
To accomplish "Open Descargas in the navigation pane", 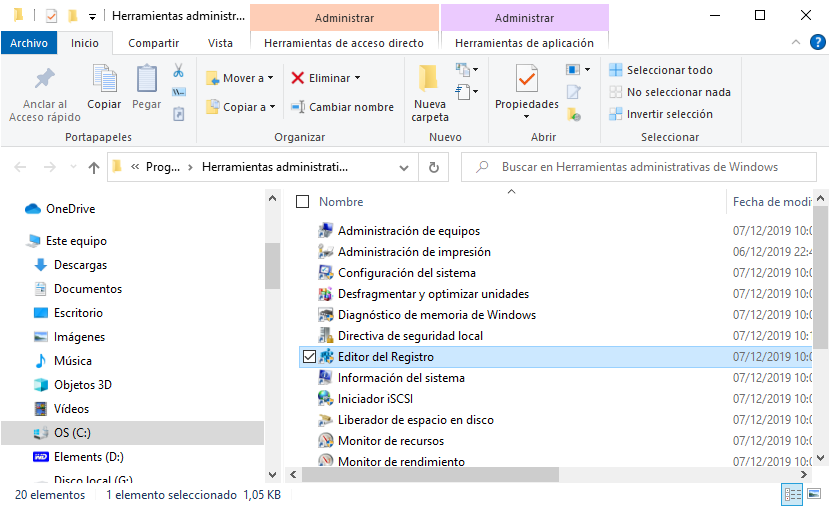I will 80,265.
